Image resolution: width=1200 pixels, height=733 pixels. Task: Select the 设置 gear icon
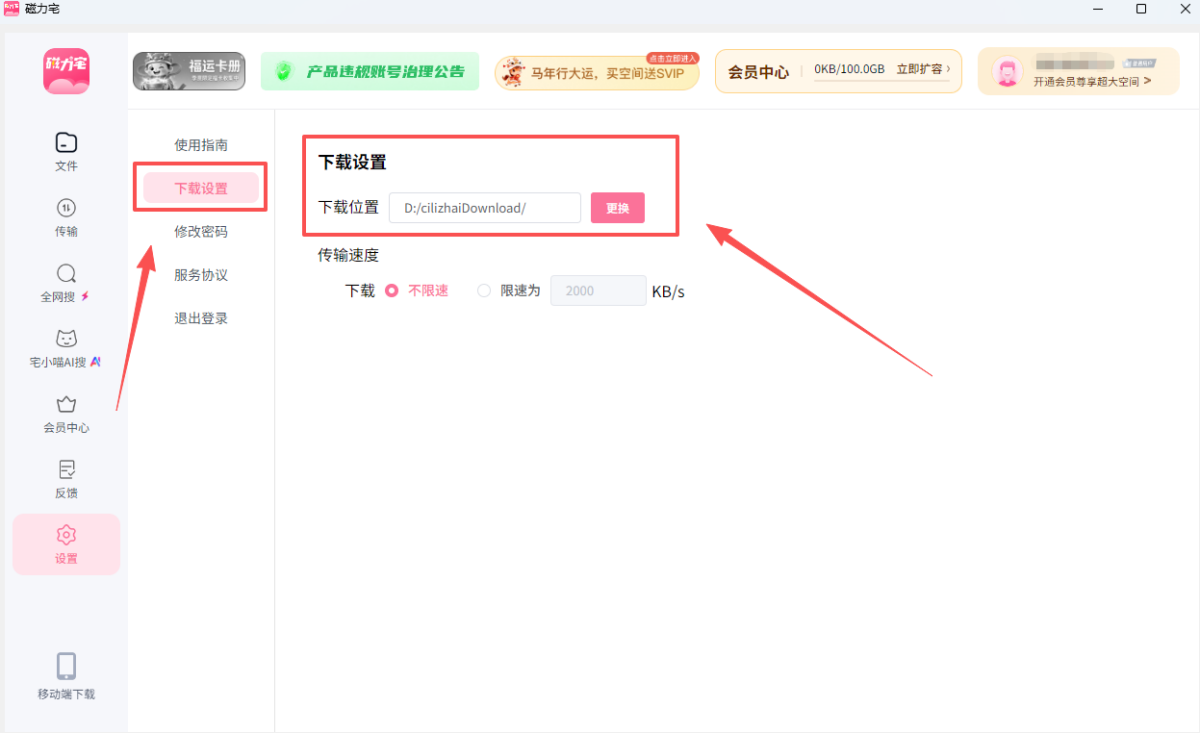[x=66, y=535]
